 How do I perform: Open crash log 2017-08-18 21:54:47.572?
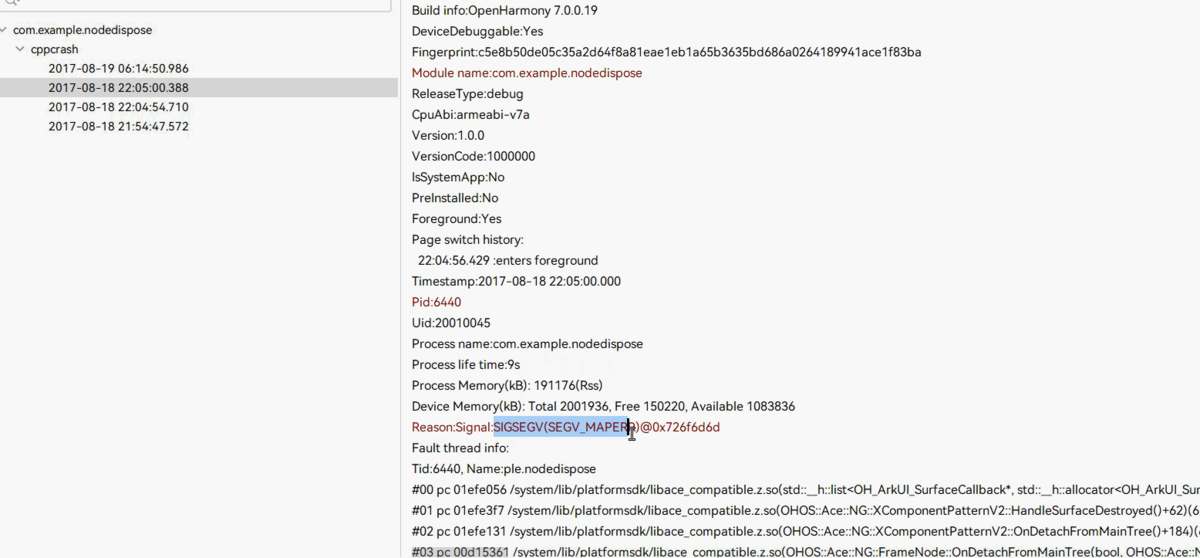(118, 126)
